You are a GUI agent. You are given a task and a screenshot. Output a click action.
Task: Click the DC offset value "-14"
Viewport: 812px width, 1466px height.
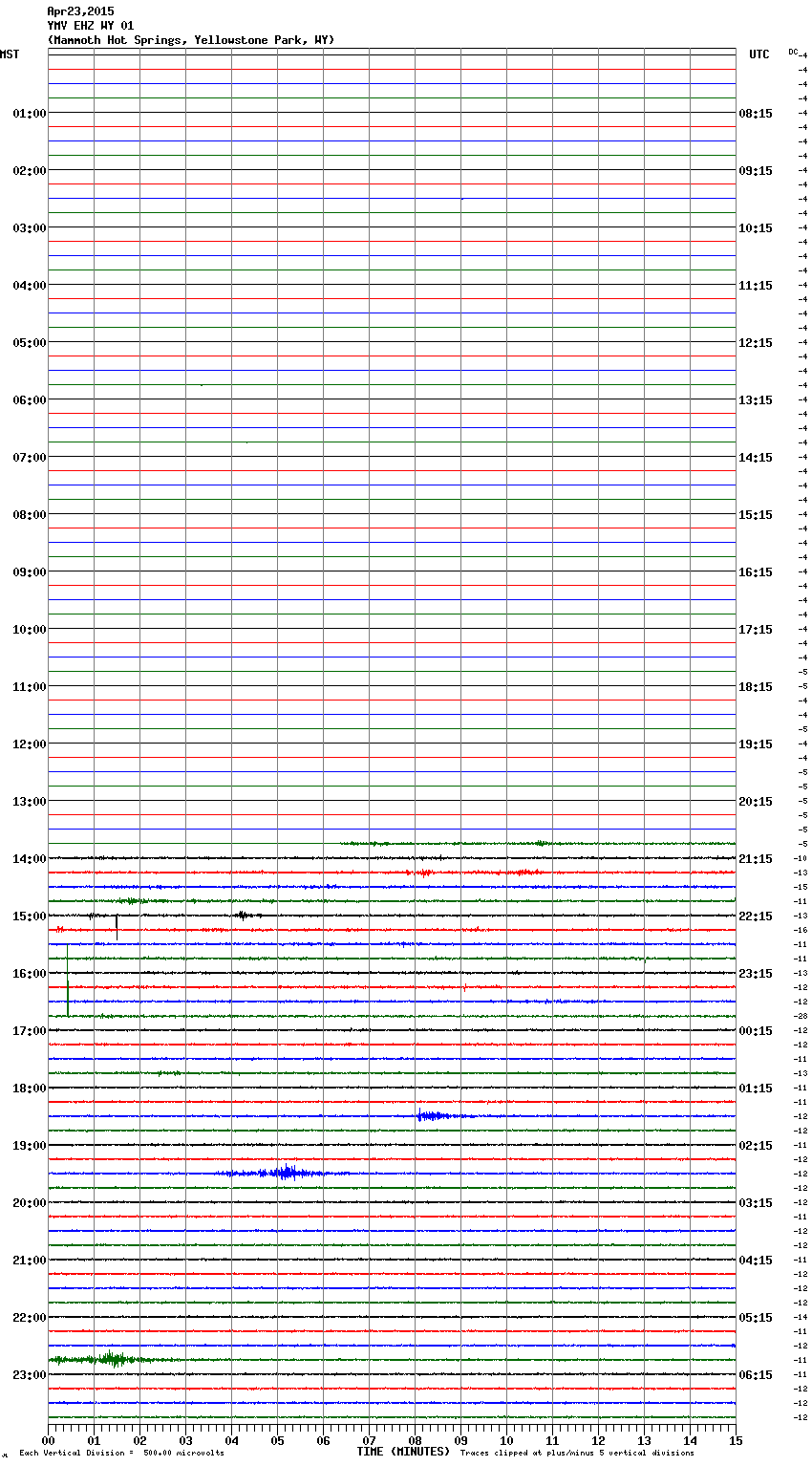[801, 1317]
